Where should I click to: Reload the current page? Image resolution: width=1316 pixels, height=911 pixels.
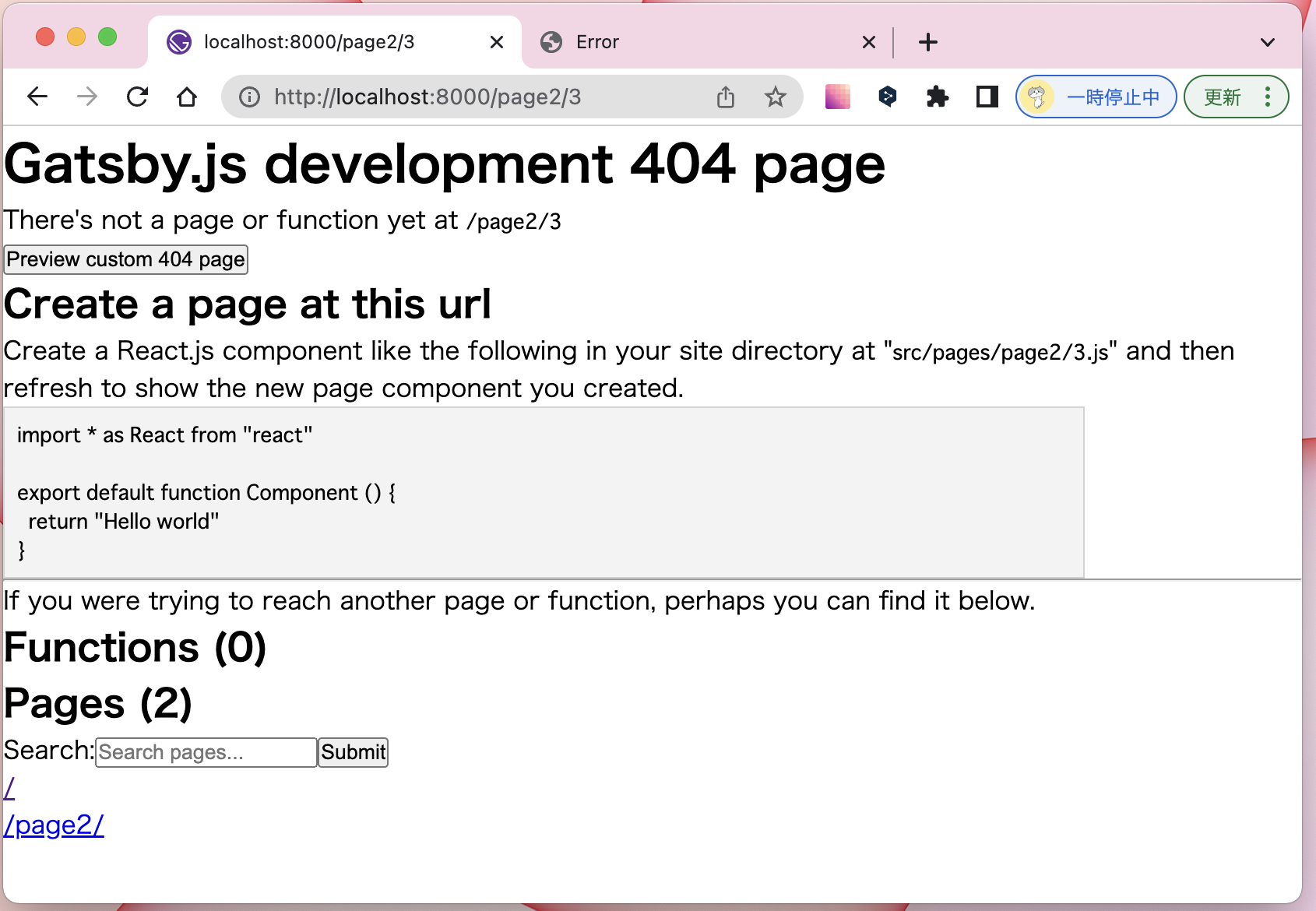137,97
